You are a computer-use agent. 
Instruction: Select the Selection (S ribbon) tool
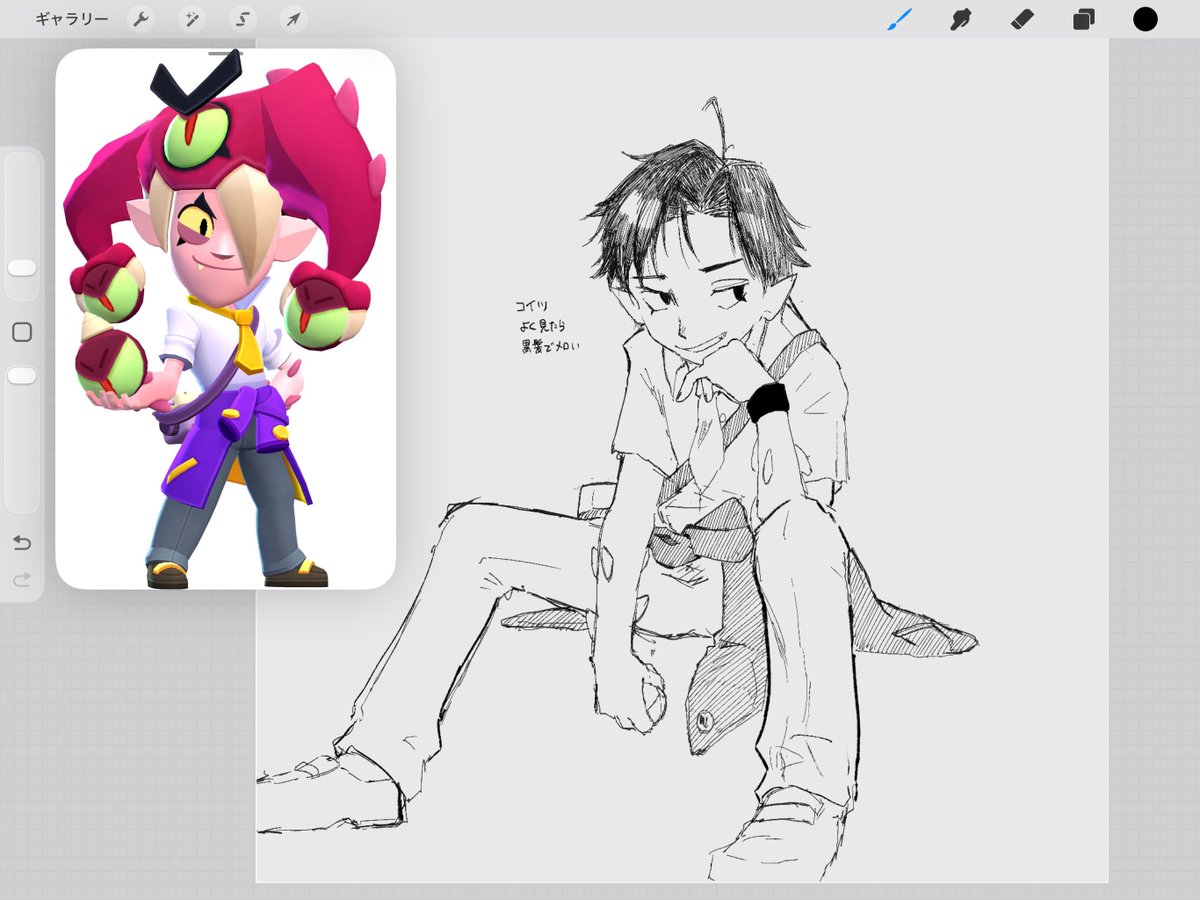tap(243, 19)
